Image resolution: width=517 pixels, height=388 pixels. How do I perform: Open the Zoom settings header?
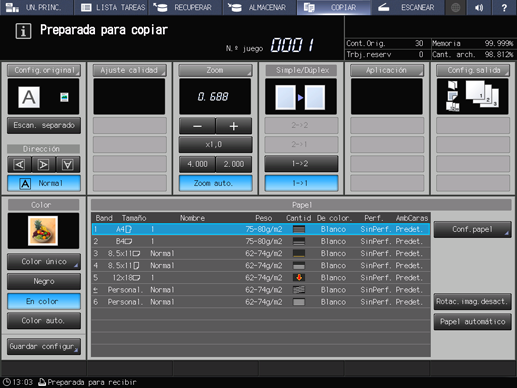(x=215, y=70)
